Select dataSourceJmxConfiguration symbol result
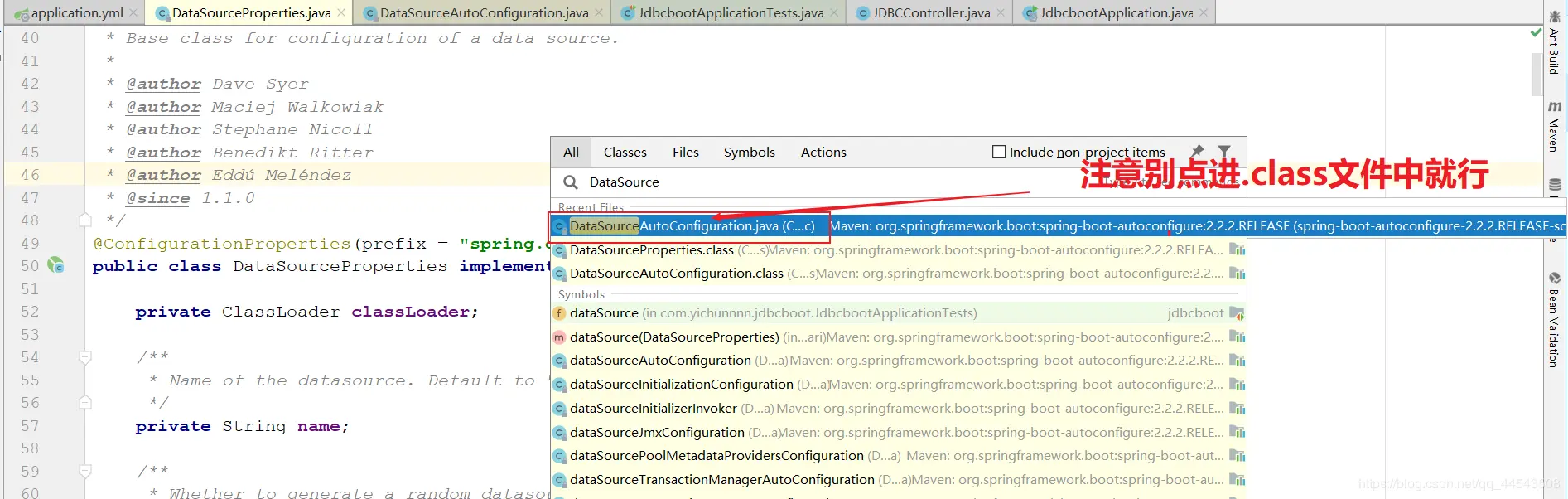 tap(899, 432)
